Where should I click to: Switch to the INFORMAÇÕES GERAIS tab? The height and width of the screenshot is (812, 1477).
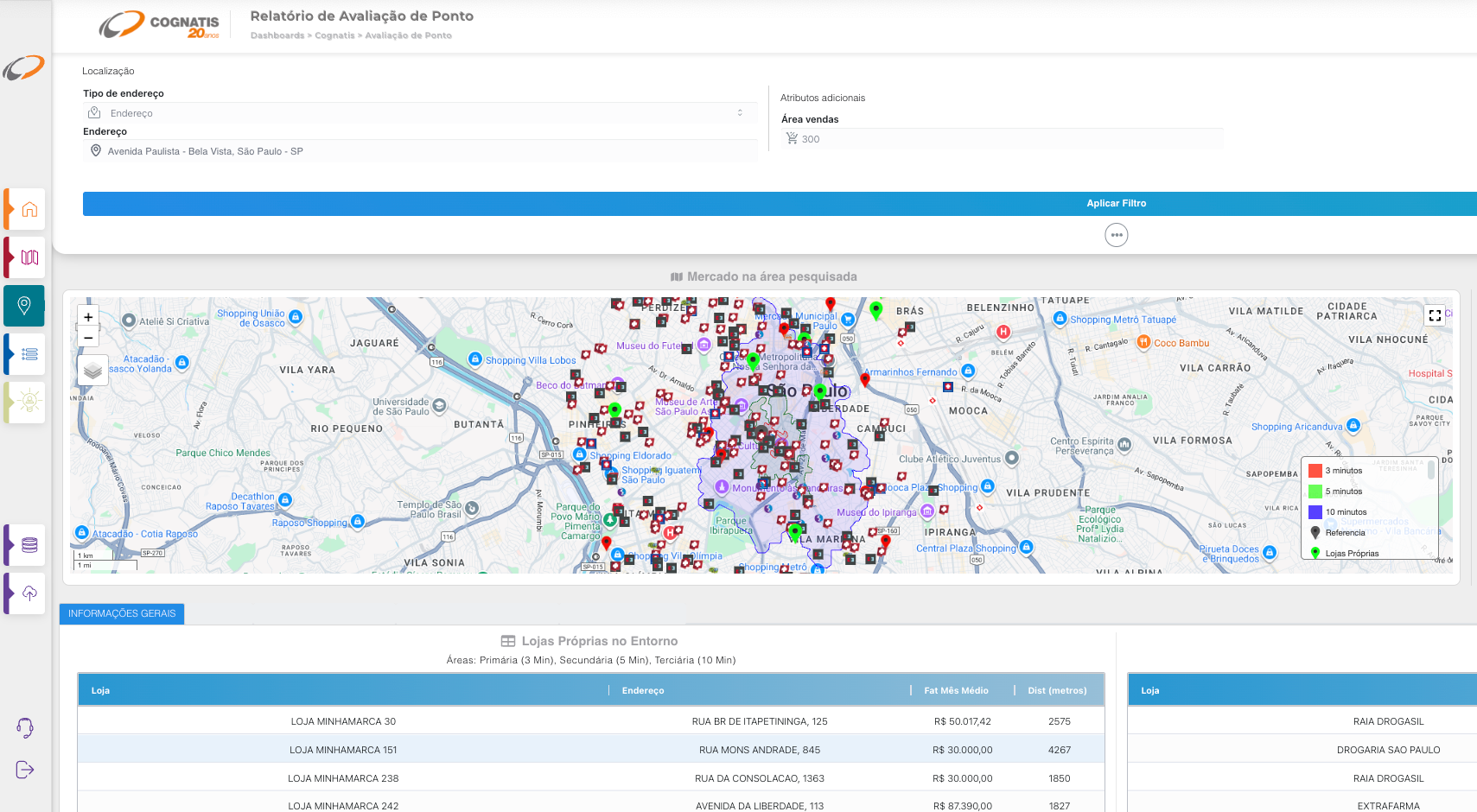coord(122,613)
